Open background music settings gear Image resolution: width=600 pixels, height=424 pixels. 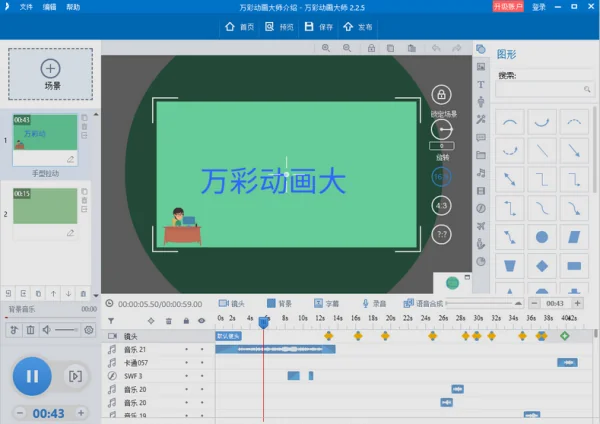click(89, 329)
